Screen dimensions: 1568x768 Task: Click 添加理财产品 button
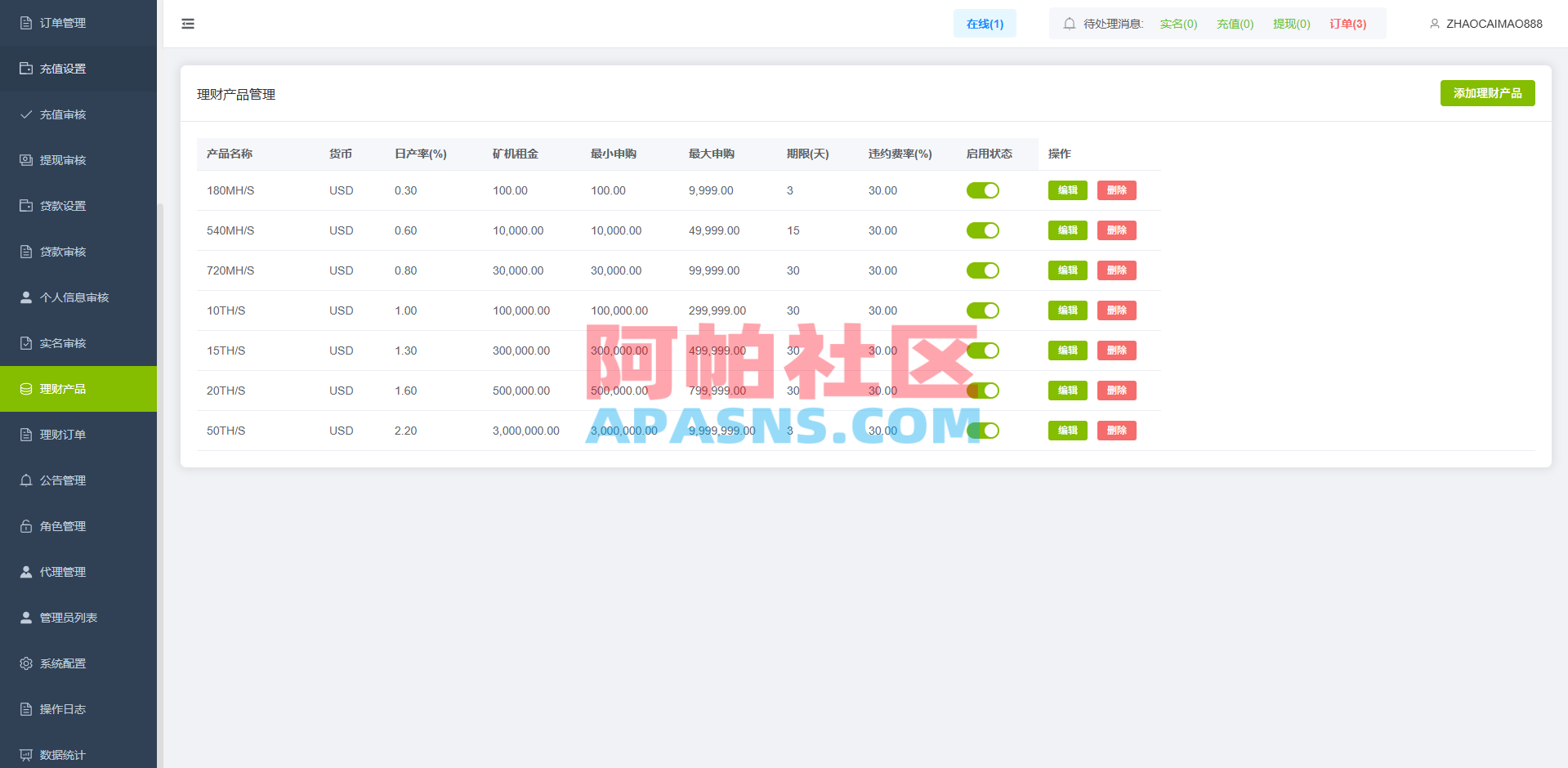1487,93
